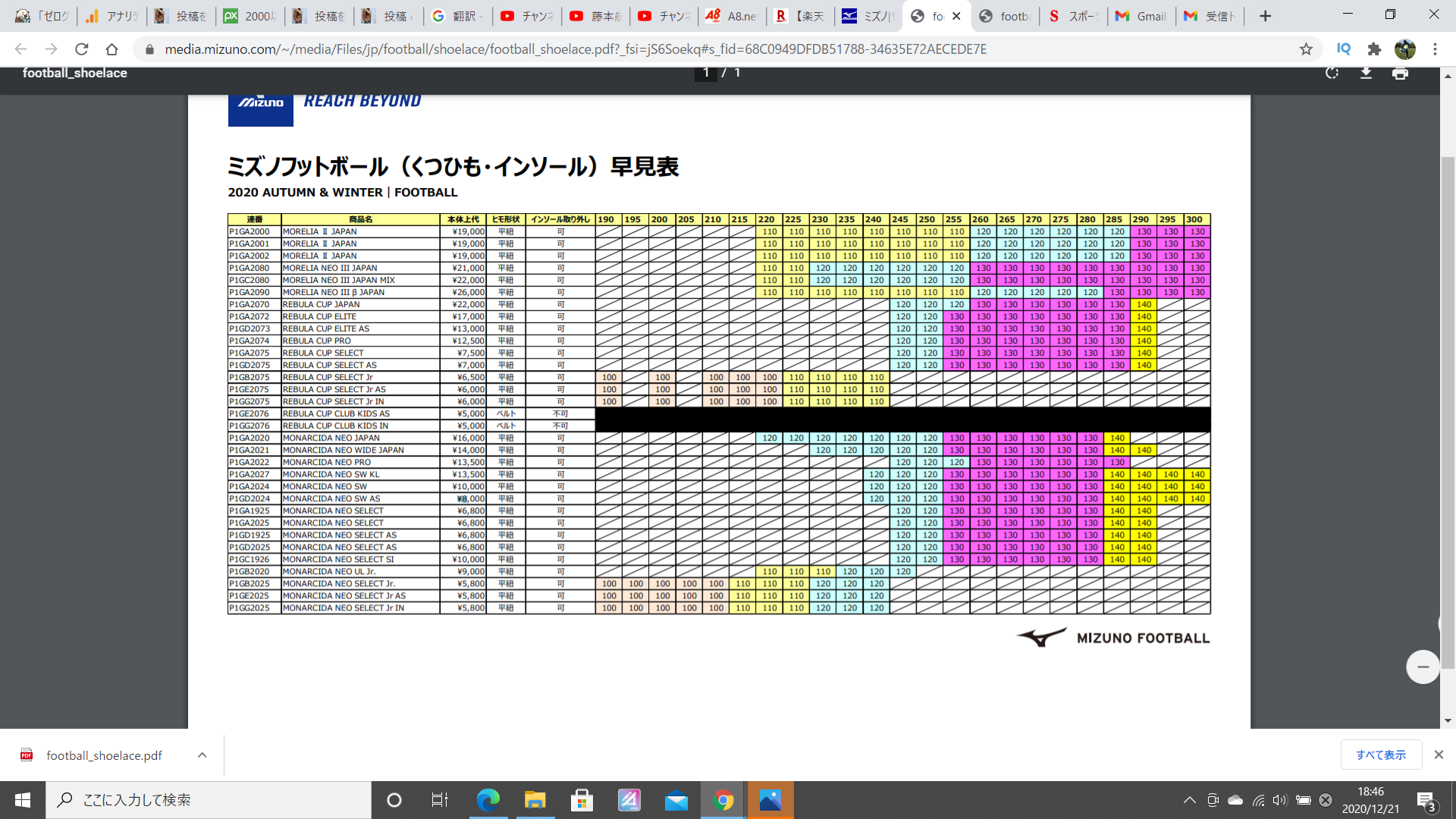Image resolution: width=1456 pixels, height=819 pixels.
Task: Open Cortana from the taskbar circle icon
Action: 394,800
